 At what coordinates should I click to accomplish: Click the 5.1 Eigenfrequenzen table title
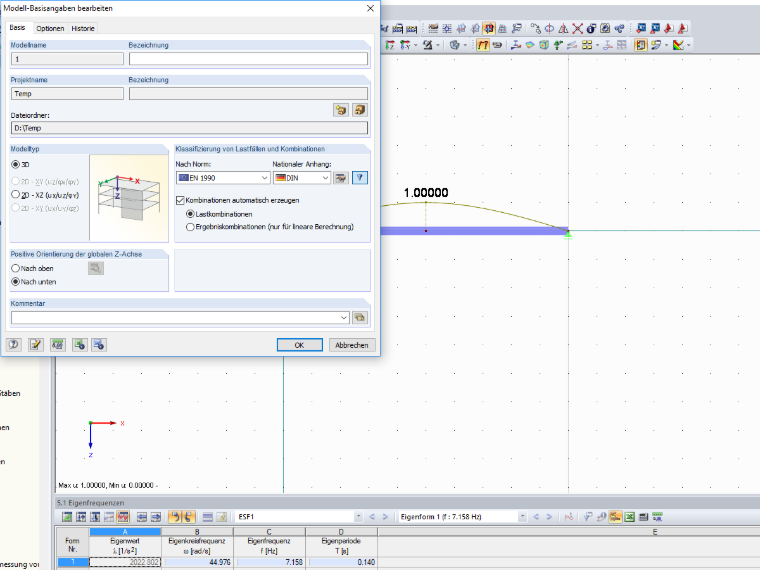[x=91, y=503]
